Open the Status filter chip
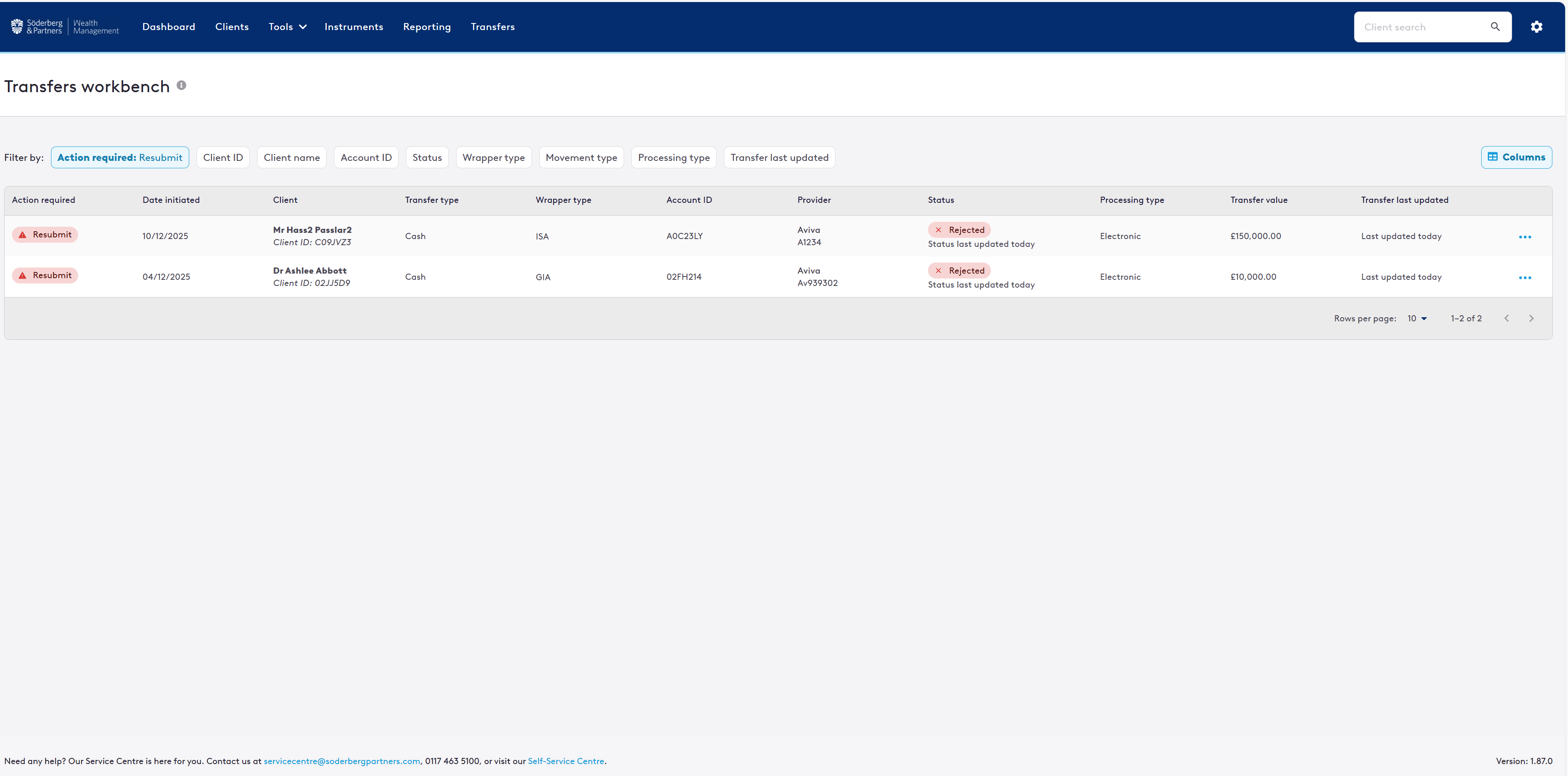 (427, 158)
